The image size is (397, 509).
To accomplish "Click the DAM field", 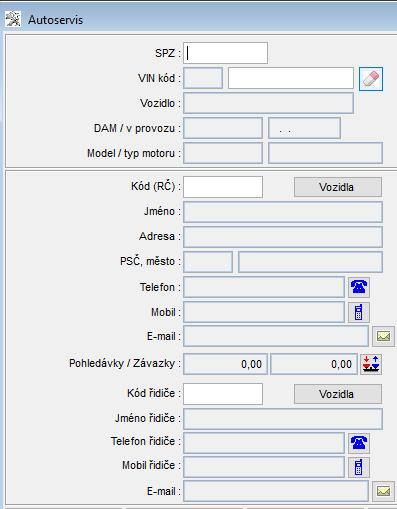I will [x=223, y=128].
